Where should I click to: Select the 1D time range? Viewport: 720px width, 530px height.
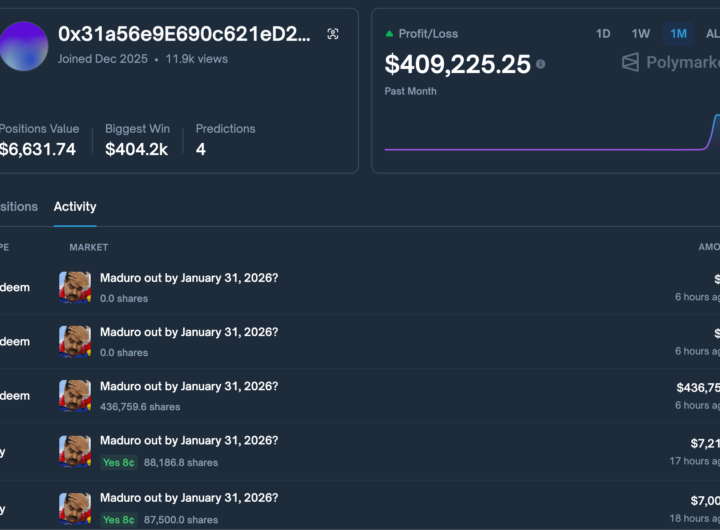(x=603, y=34)
